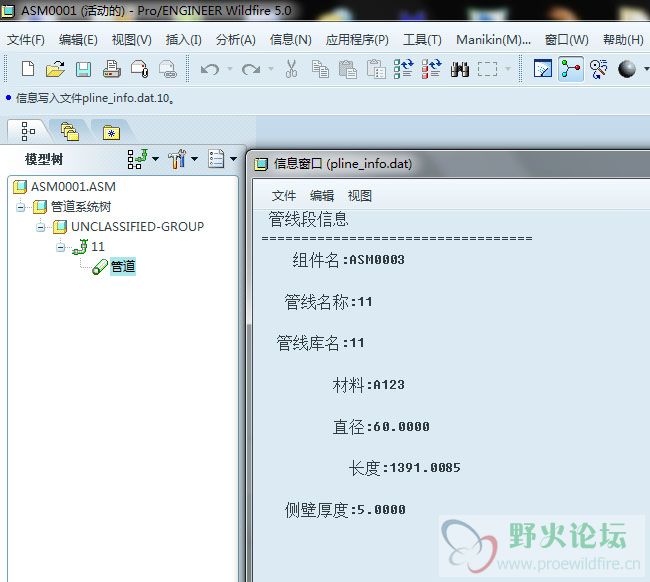
Task: Open redo history dropdown arrow
Action: coord(271,69)
